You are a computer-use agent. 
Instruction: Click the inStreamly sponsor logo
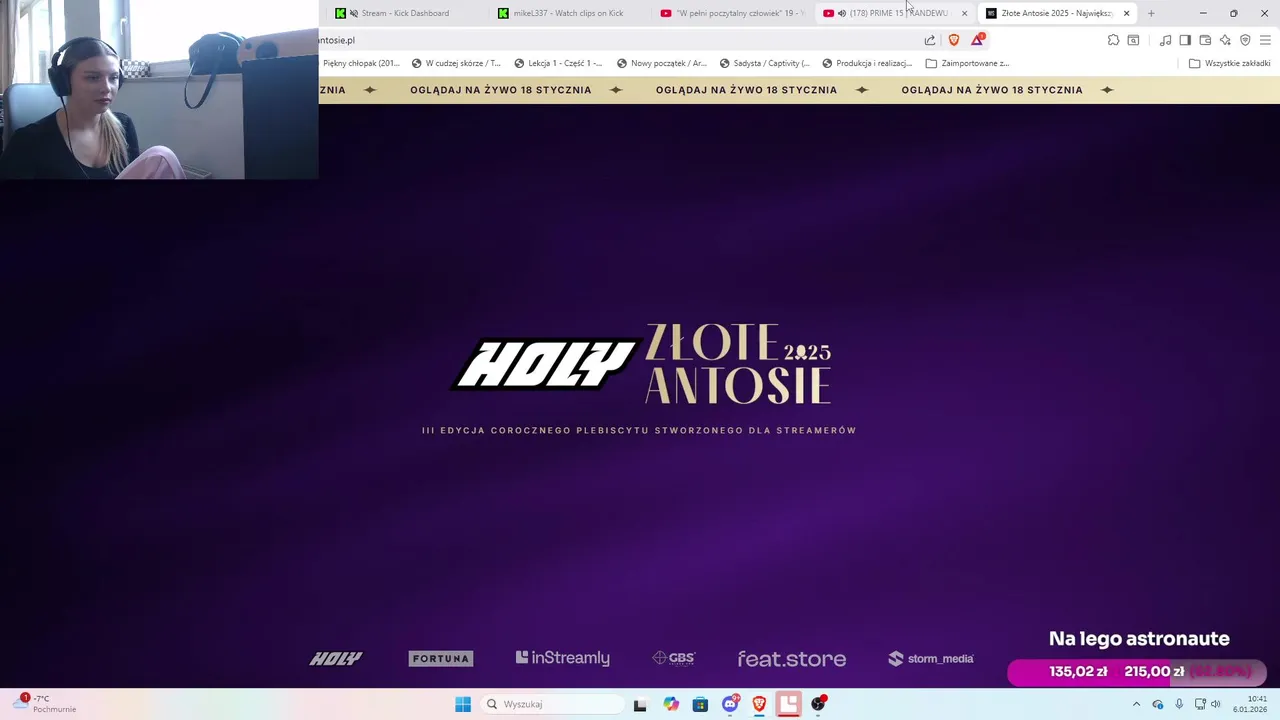563,658
